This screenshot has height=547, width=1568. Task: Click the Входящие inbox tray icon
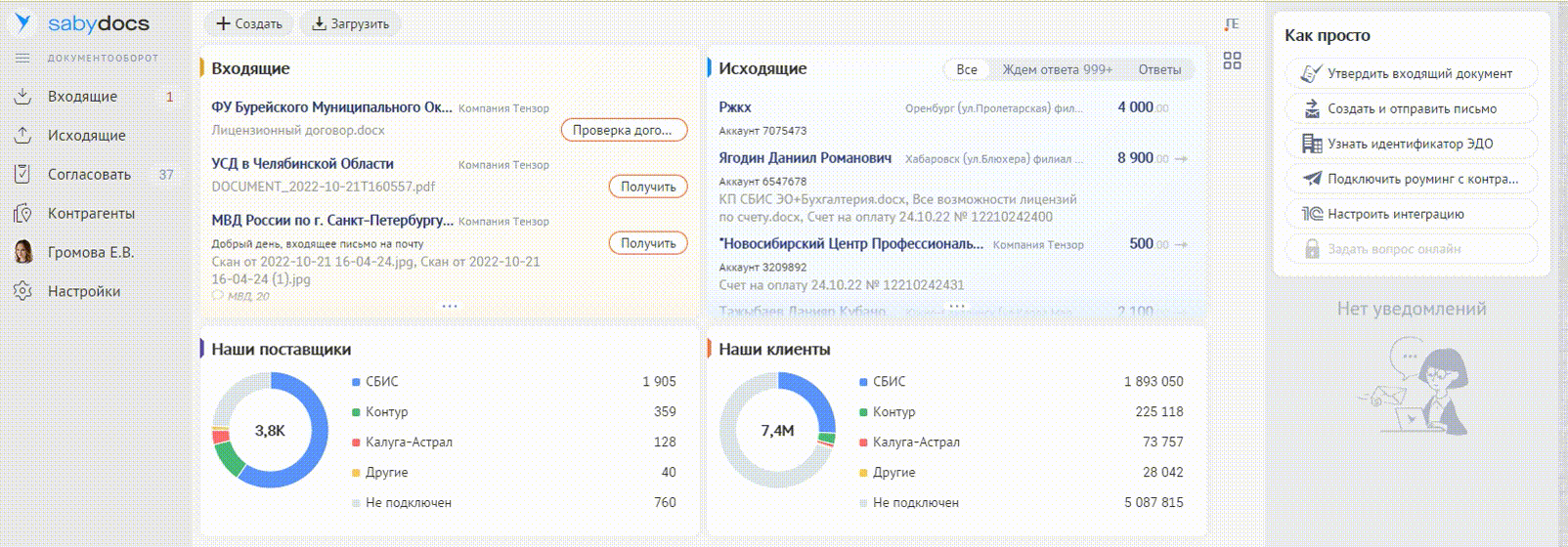click(22, 96)
